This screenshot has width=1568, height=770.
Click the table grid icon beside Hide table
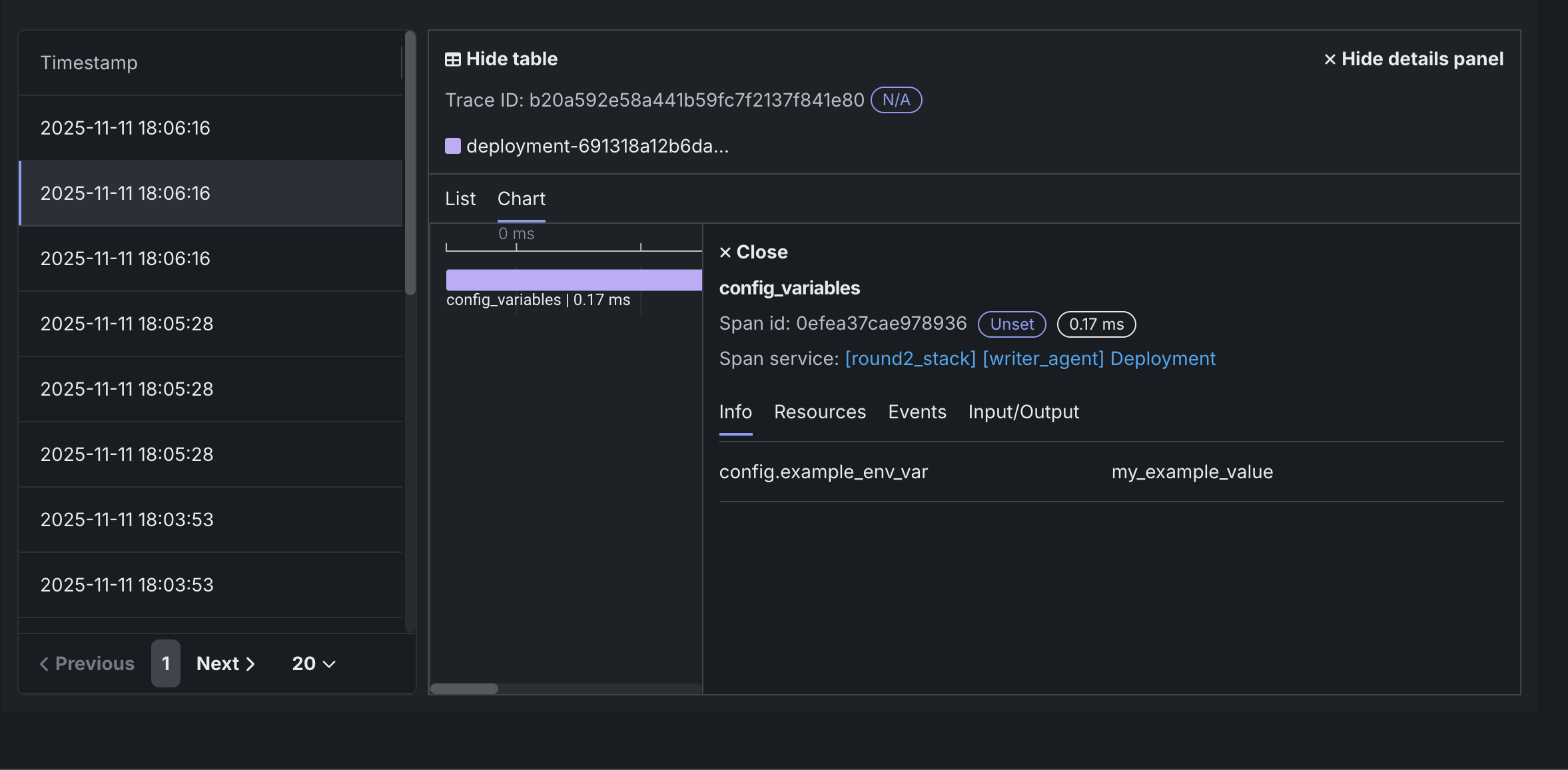(452, 59)
